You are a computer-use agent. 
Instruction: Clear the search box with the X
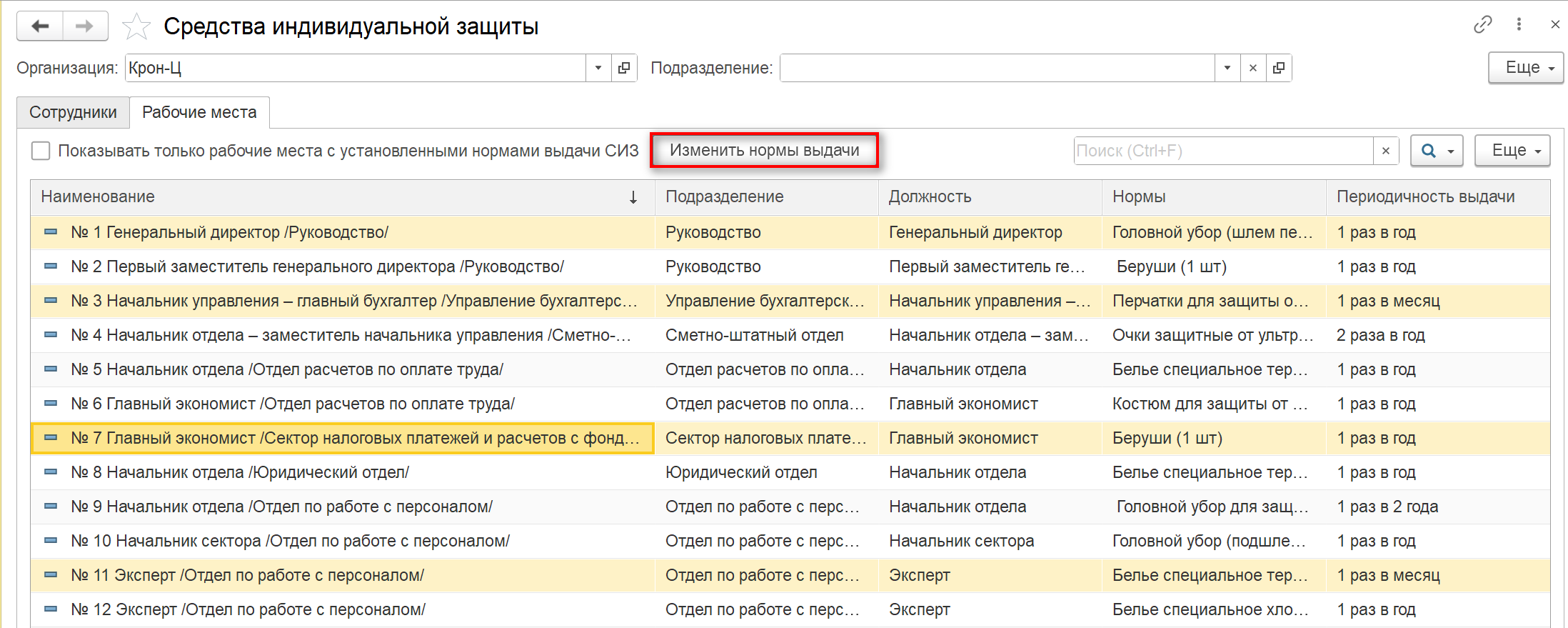(1386, 151)
